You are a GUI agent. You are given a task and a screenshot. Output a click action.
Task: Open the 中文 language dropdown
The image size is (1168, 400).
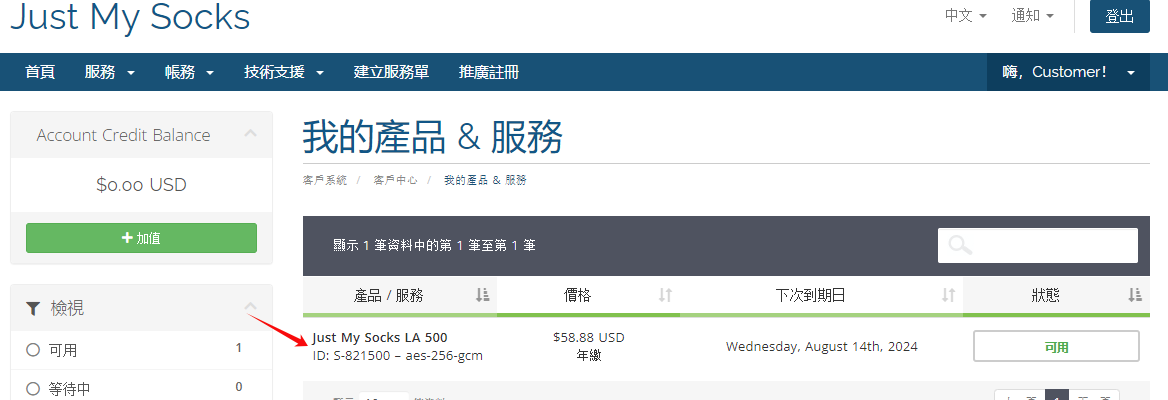966,16
